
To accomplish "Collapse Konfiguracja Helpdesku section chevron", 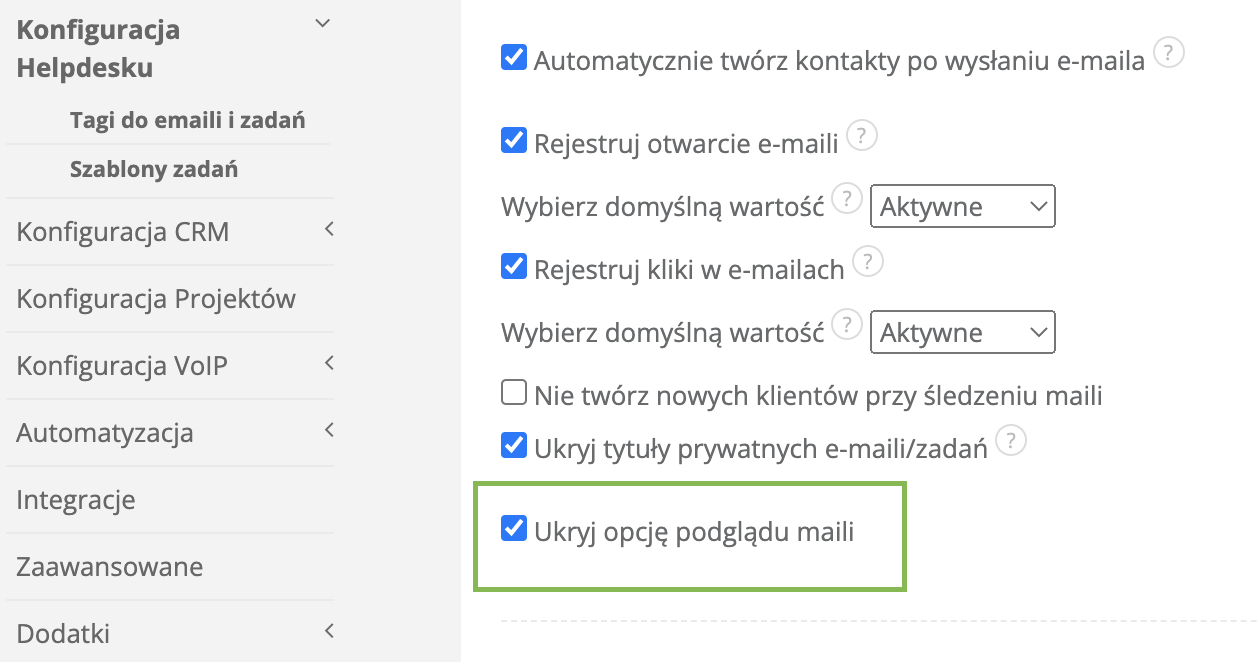I will pyautogui.click(x=322, y=25).
